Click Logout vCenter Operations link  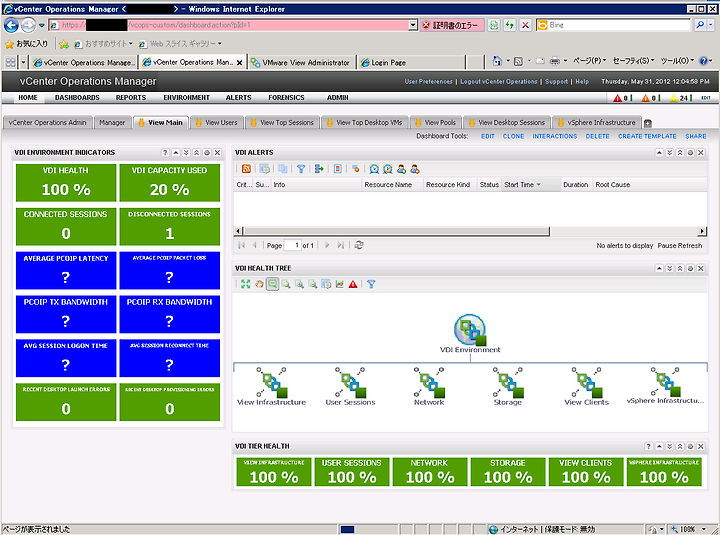pos(499,81)
